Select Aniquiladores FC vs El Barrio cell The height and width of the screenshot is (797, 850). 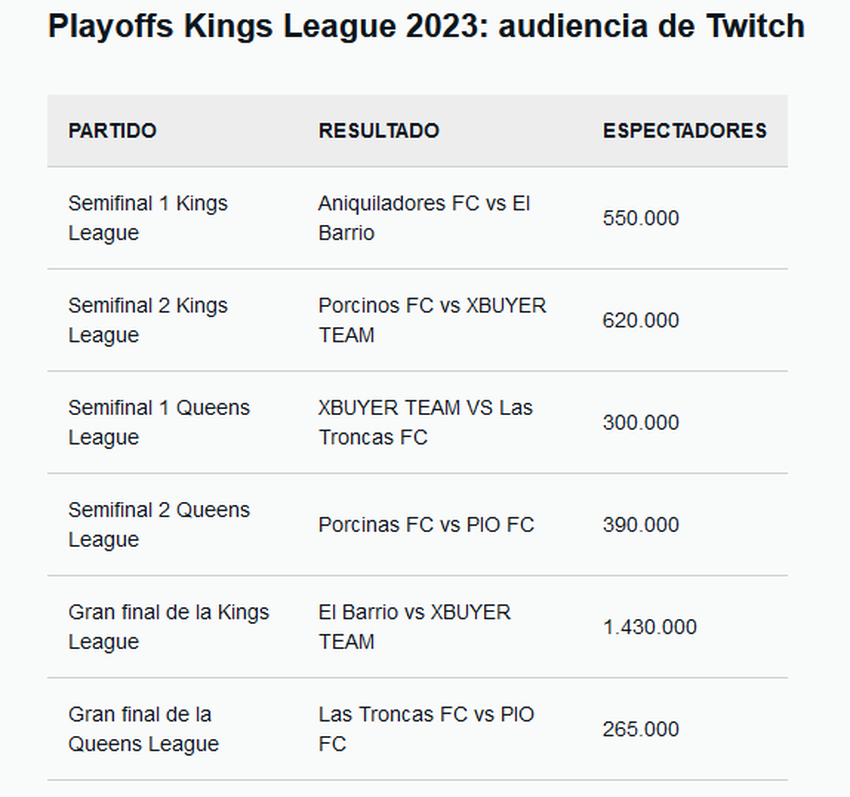pos(424,218)
